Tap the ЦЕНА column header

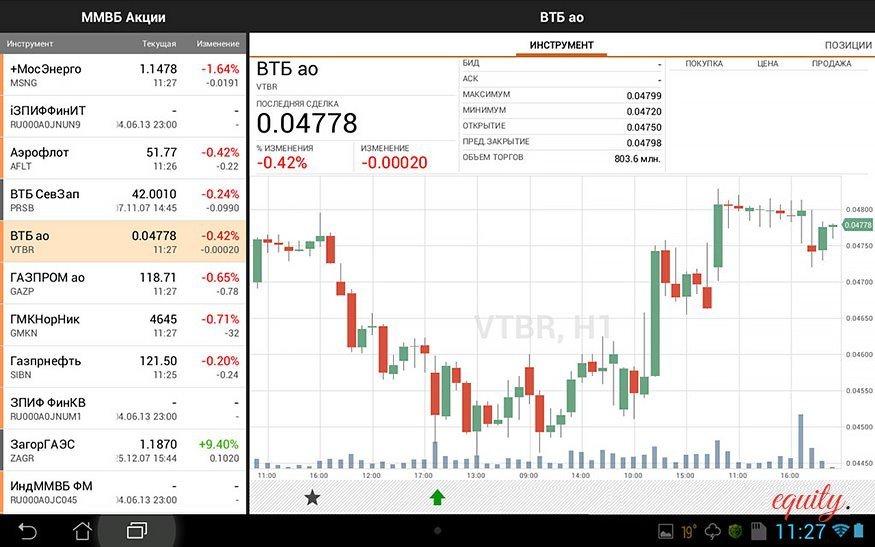point(767,64)
